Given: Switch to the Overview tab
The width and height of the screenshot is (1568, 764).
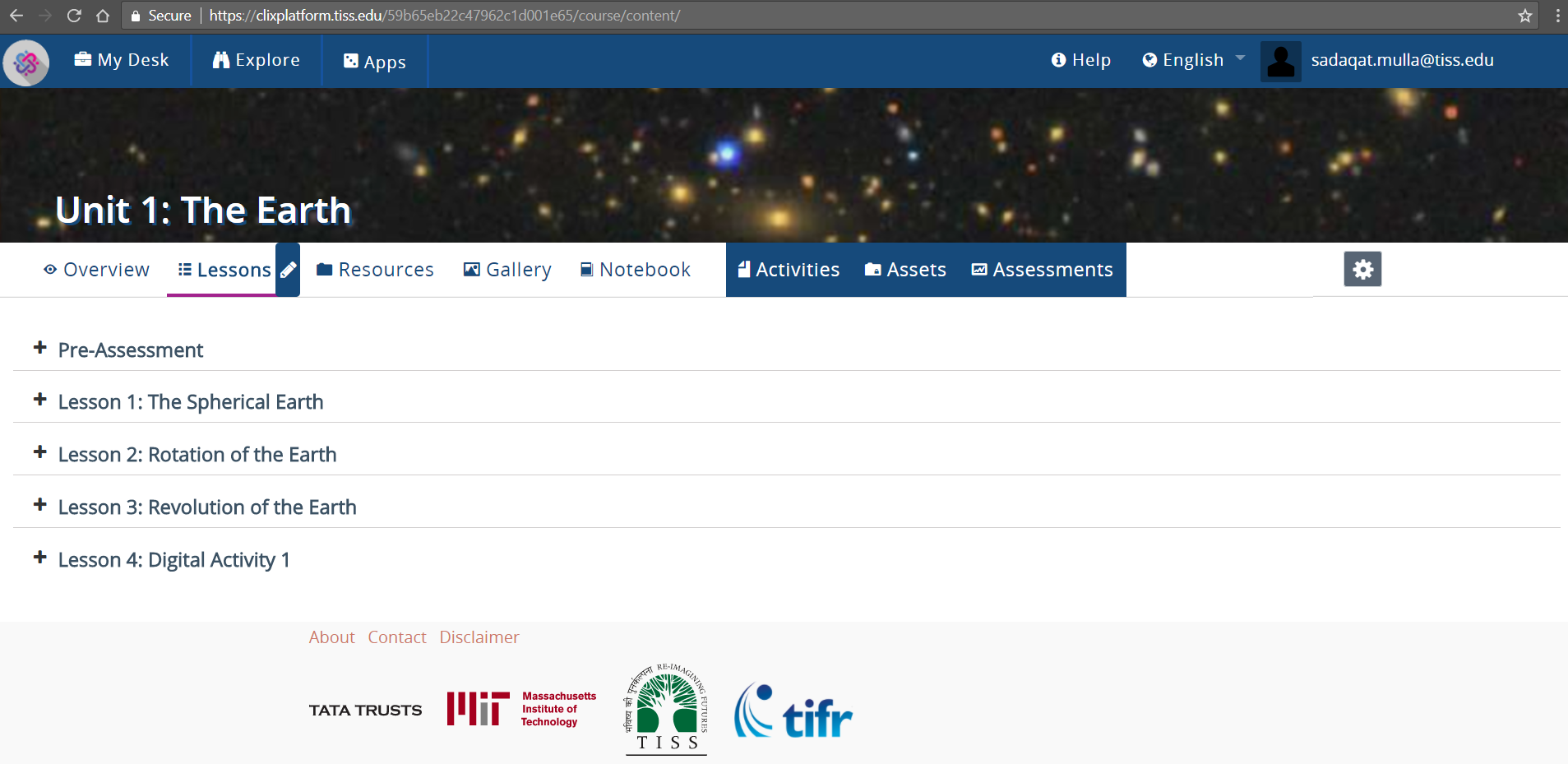Looking at the screenshot, I should [x=96, y=270].
